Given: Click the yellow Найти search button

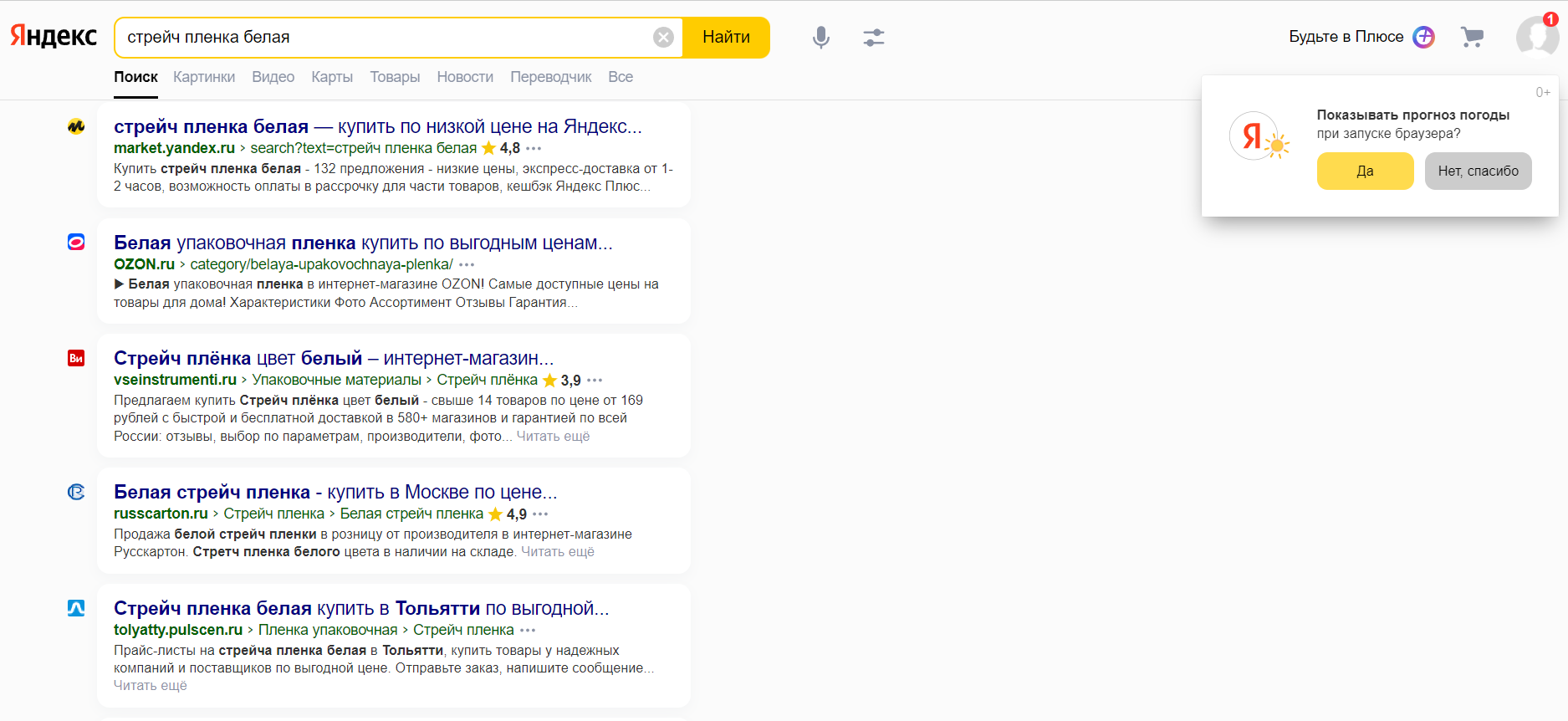Looking at the screenshot, I should (726, 38).
